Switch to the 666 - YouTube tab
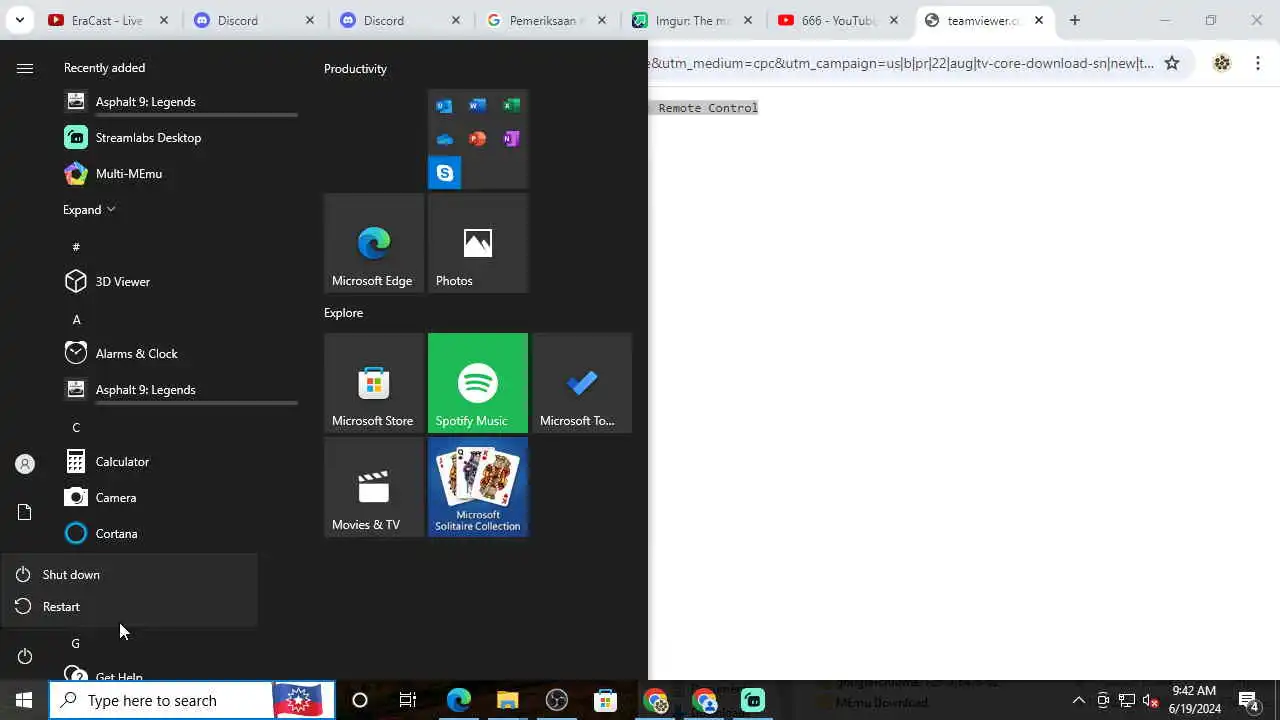1280x720 pixels. coord(838,20)
